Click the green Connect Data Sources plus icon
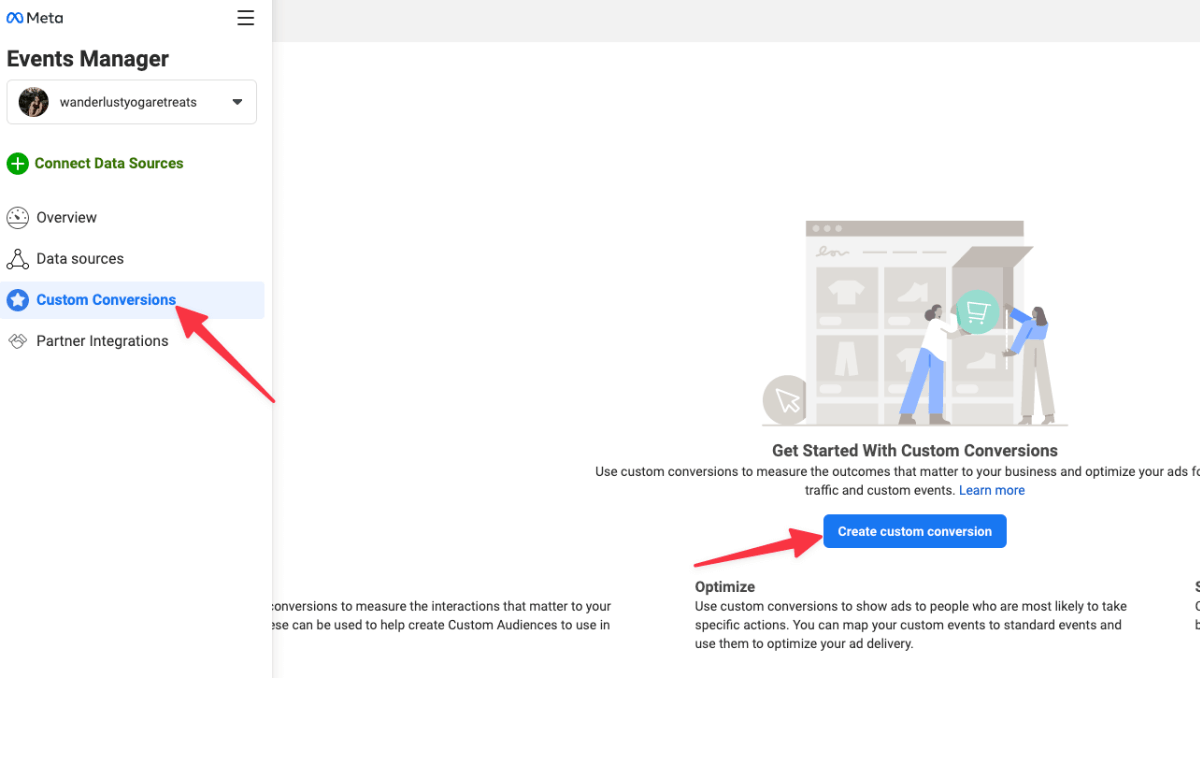Image resolution: width=1200 pixels, height=771 pixels. 17,163
